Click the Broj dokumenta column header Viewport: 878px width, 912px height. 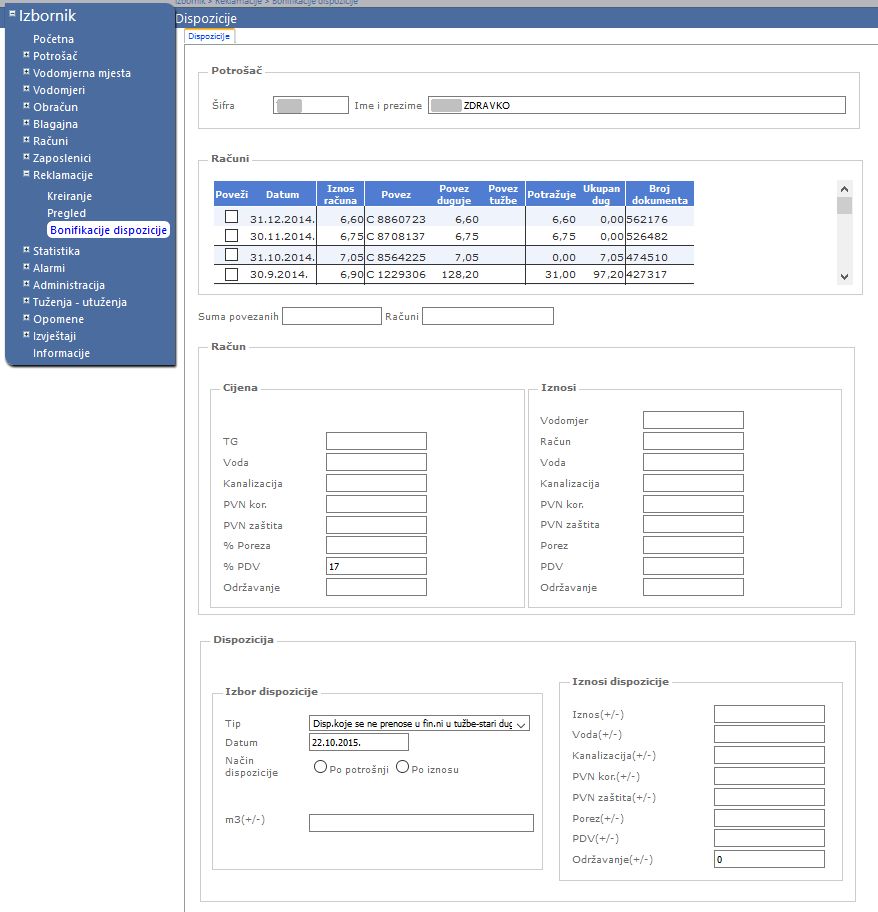point(659,194)
